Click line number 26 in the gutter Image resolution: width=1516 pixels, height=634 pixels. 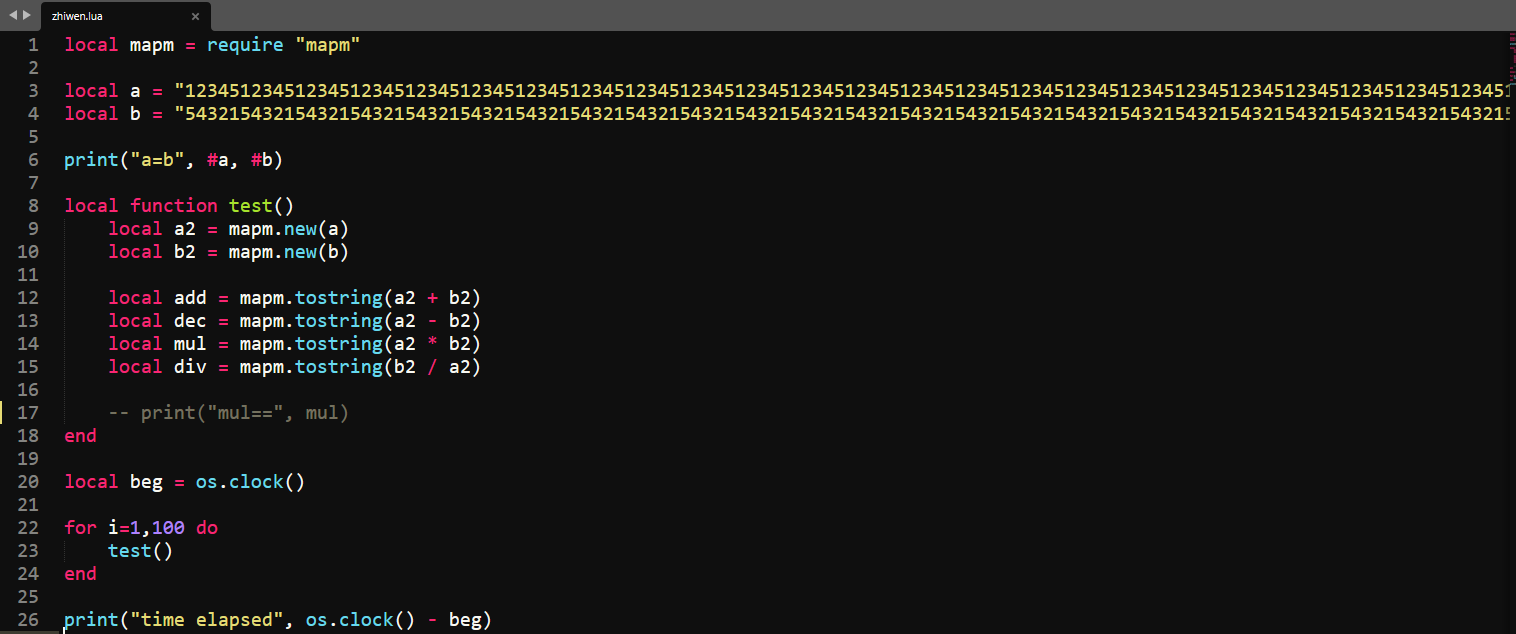(28, 619)
